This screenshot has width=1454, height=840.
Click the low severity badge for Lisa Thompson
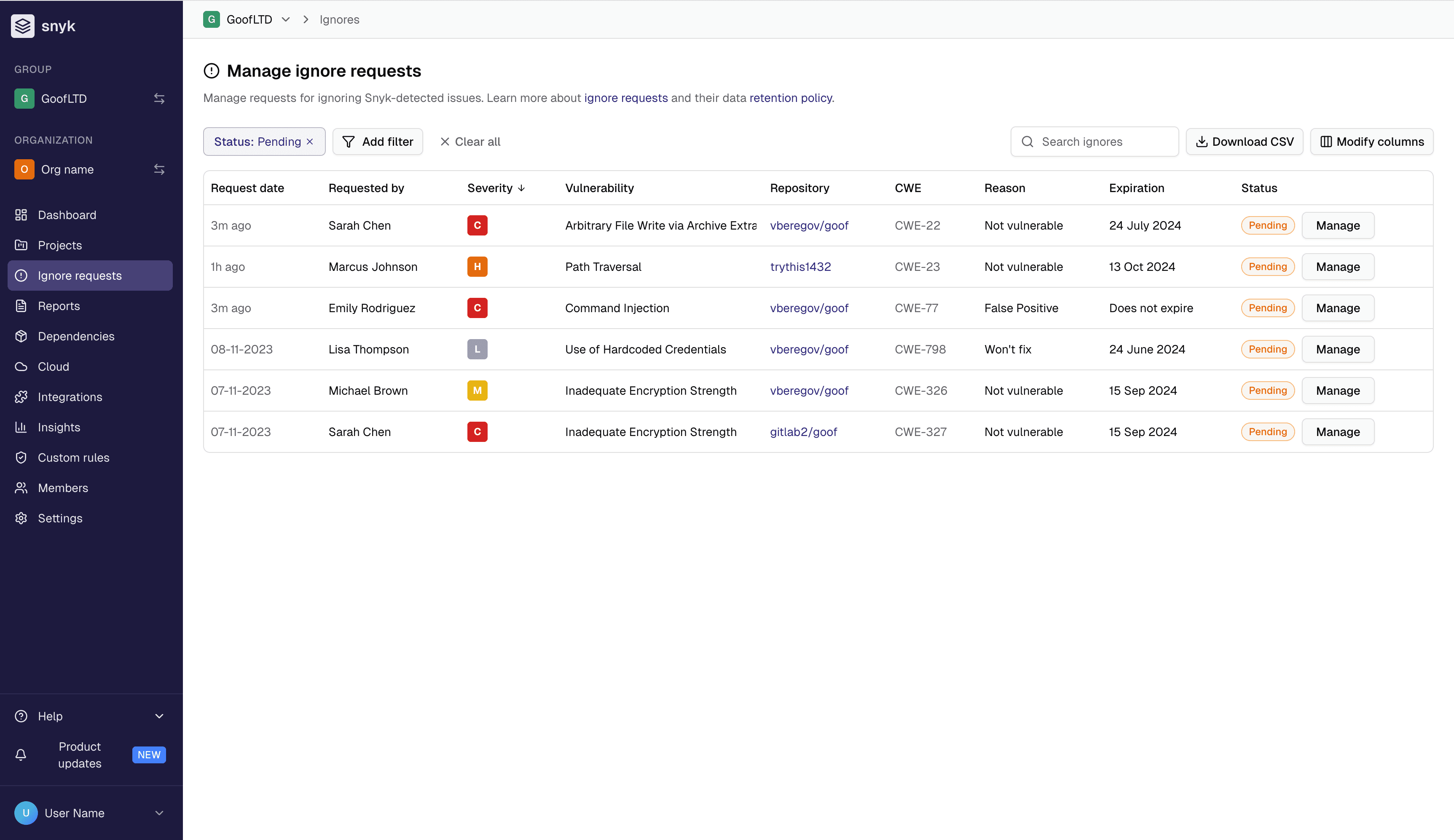pos(477,350)
